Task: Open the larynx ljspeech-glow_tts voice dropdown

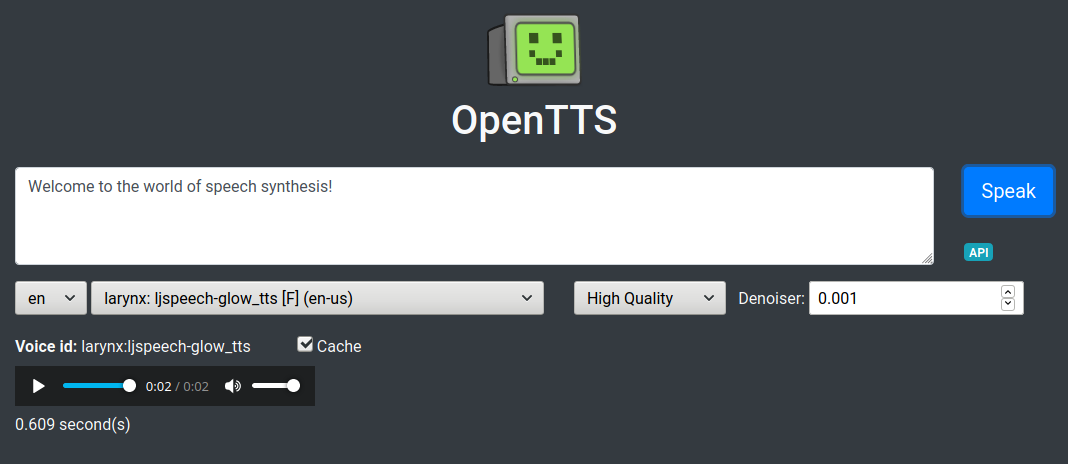Action: (x=317, y=298)
